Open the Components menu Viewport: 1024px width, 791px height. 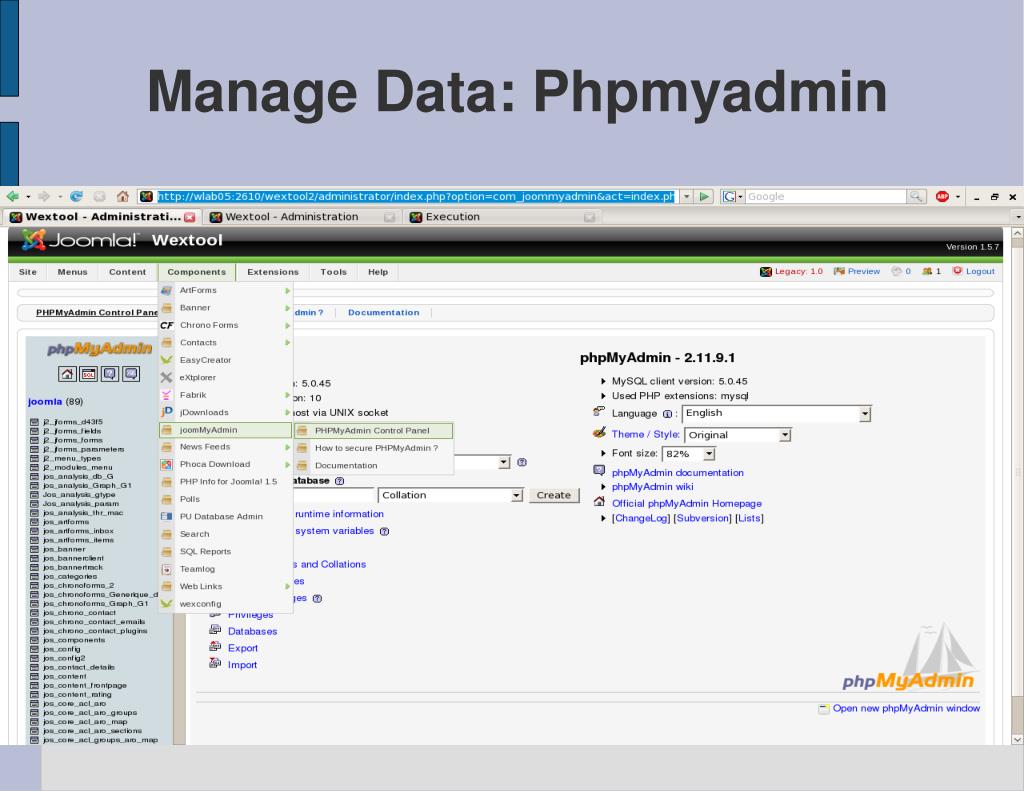tap(197, 272)
